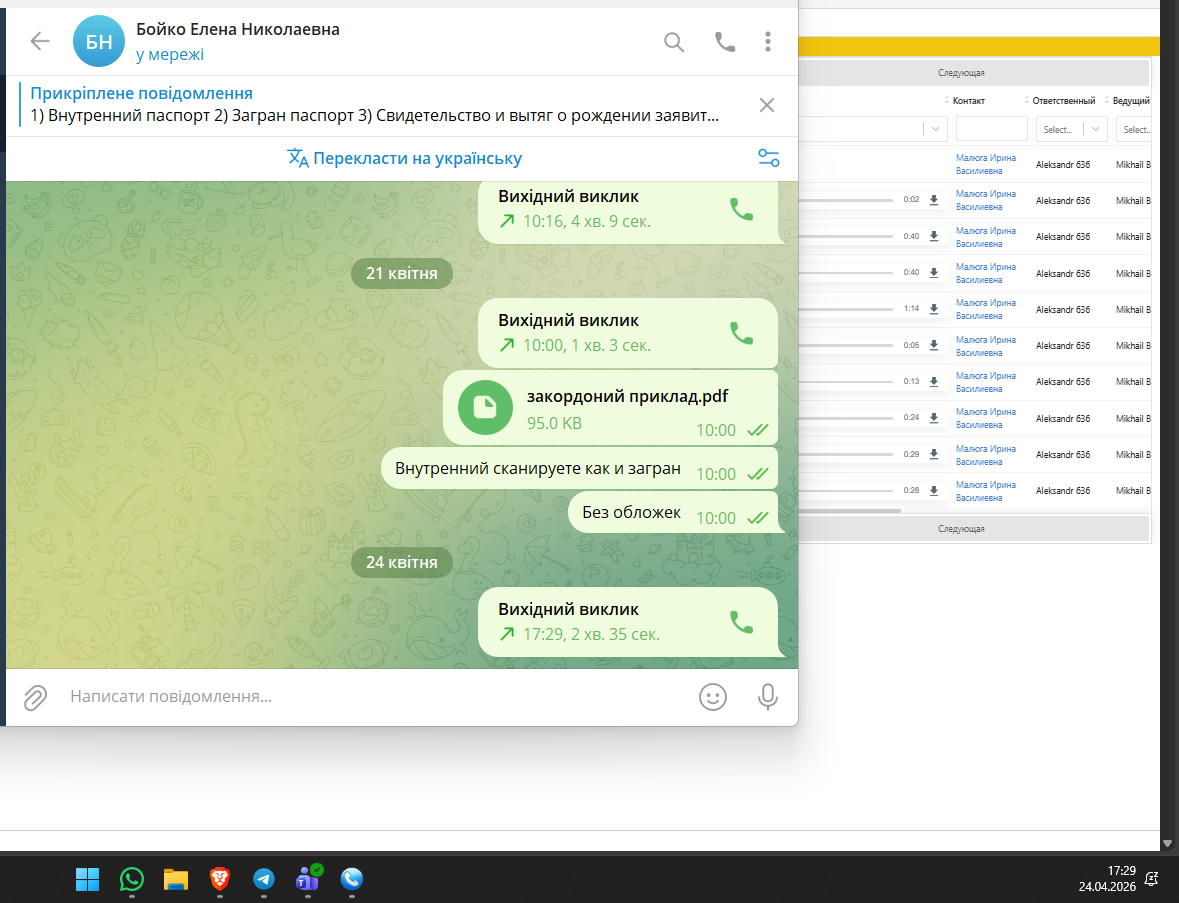The height and width of the screenshot is (903, 1179).
Task: Download the 0:02 call recording
Action: (934, 200)
